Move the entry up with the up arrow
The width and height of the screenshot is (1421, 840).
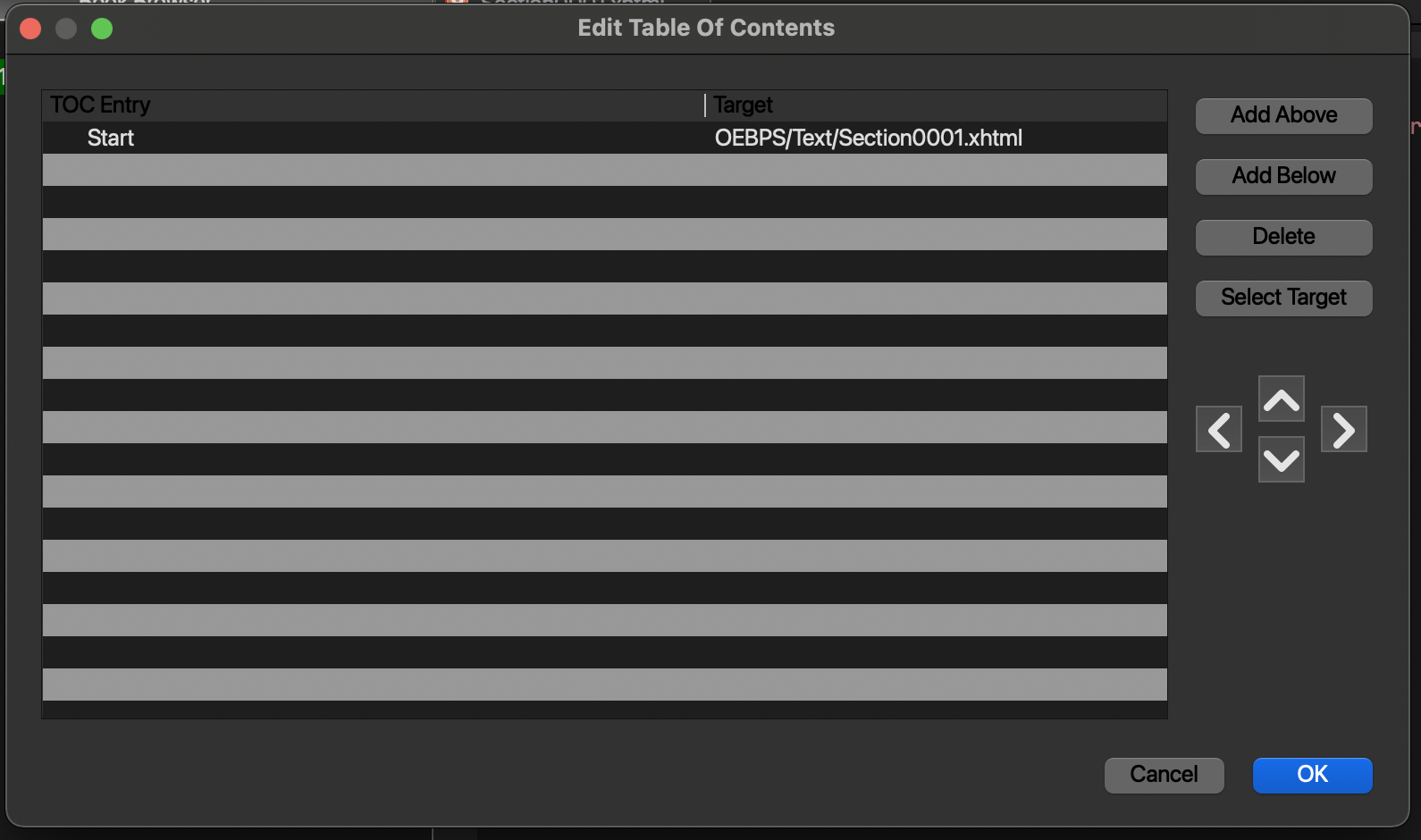click(1281, 399)
